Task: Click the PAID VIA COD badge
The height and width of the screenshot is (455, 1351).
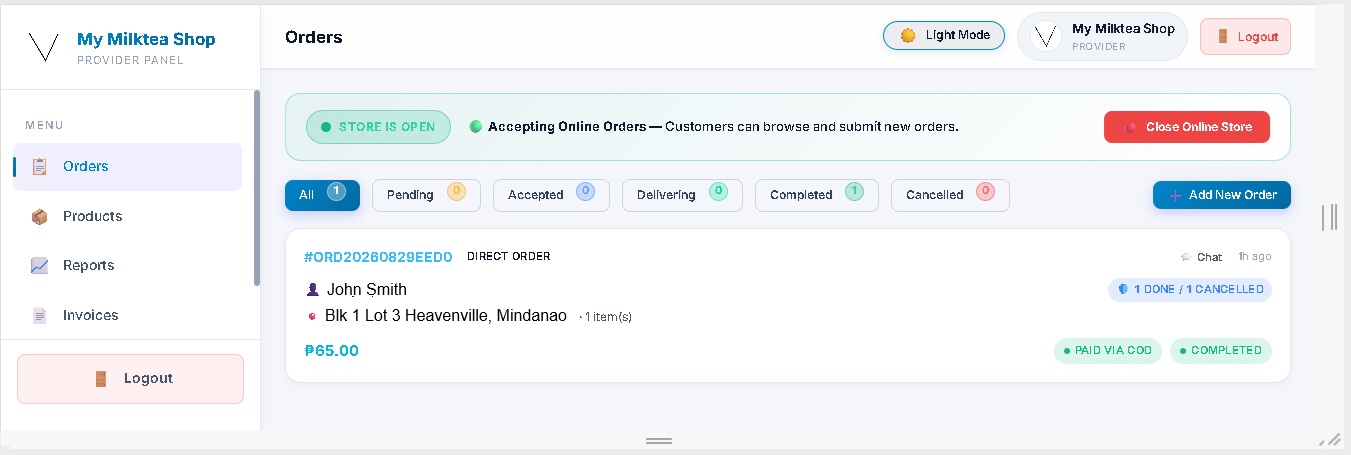Action: click(x=1108, y=351)
